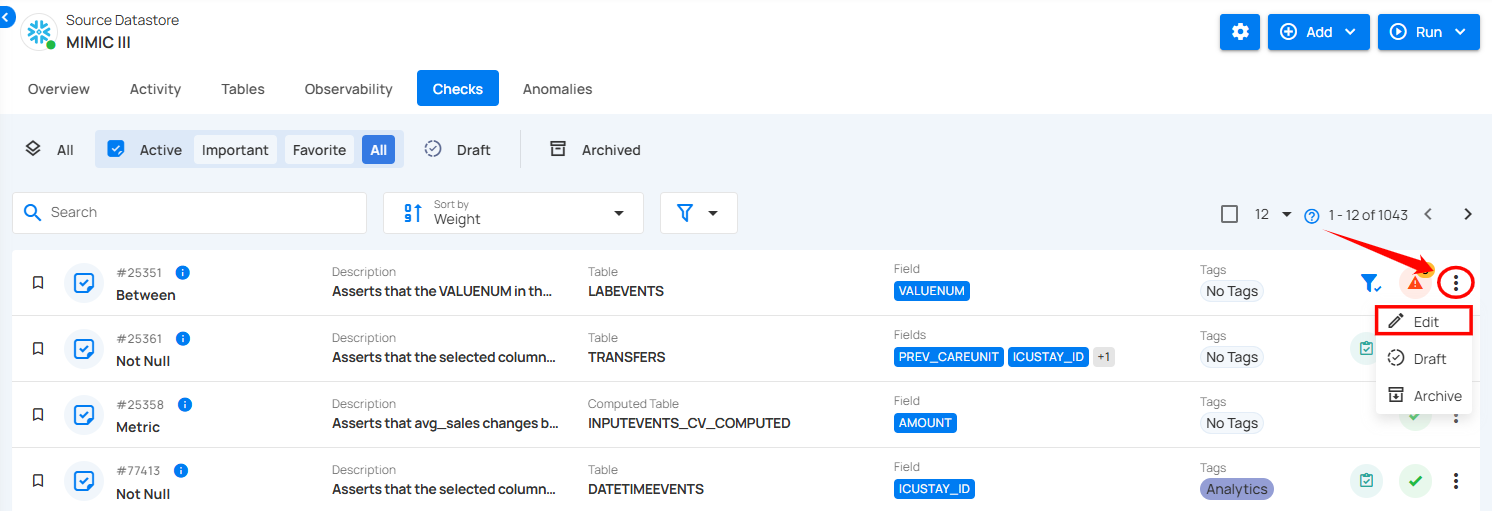Open info icon next to #25358
The image size is (1492, 511).
pyautogui.click(x=185, y=404)
